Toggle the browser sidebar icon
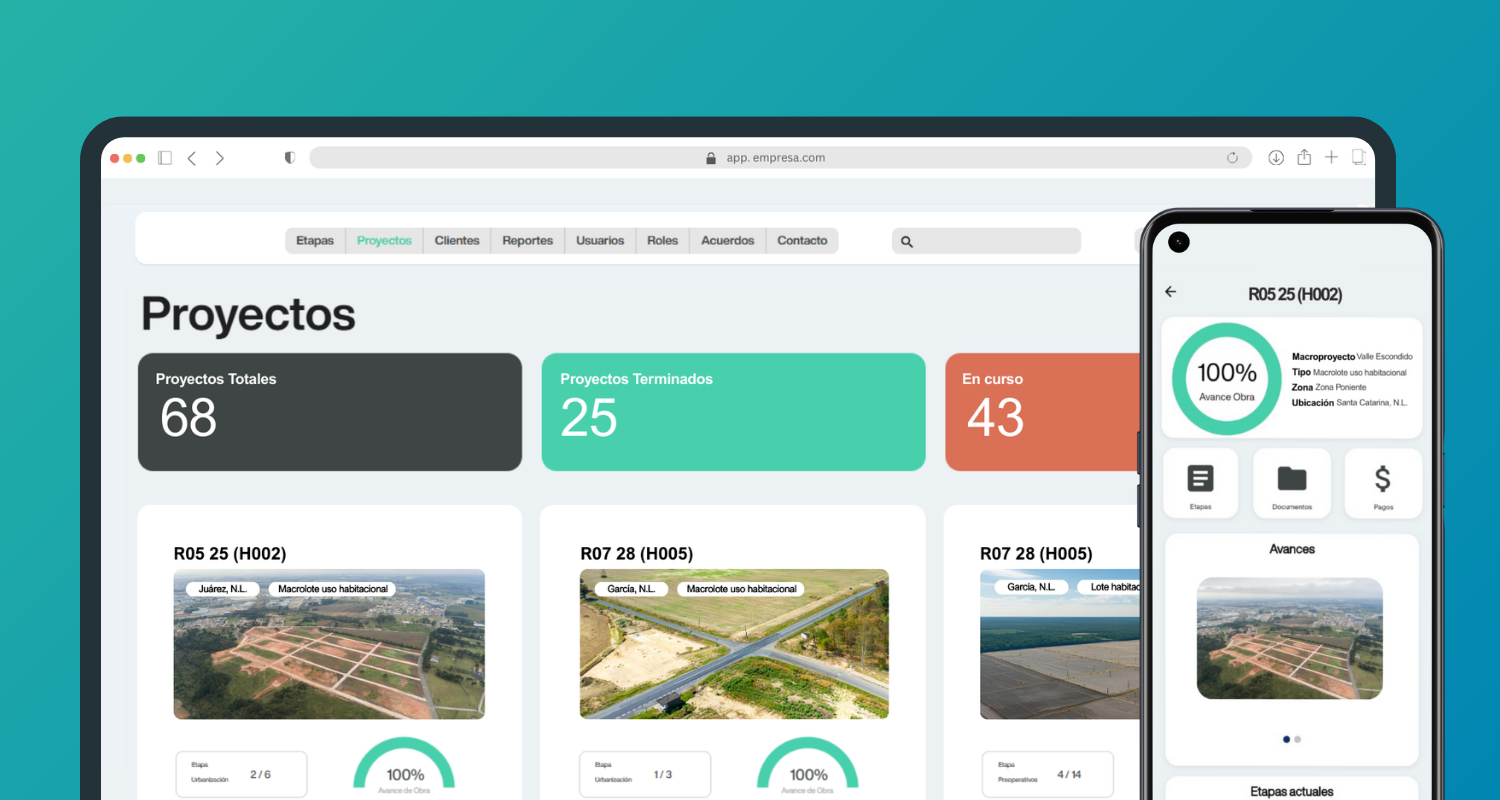The width and height of the screenshot is (1500, 800). point(165,158)
